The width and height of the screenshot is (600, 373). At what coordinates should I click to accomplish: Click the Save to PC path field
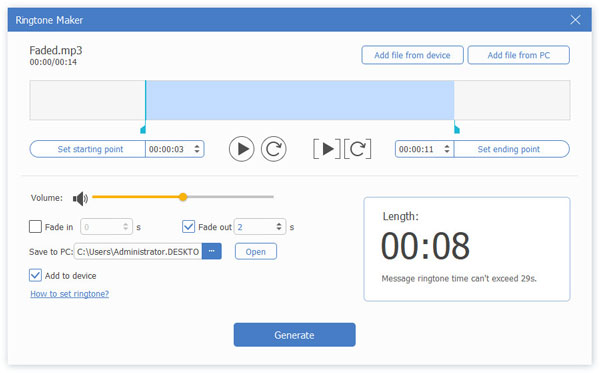click(138, 251)
